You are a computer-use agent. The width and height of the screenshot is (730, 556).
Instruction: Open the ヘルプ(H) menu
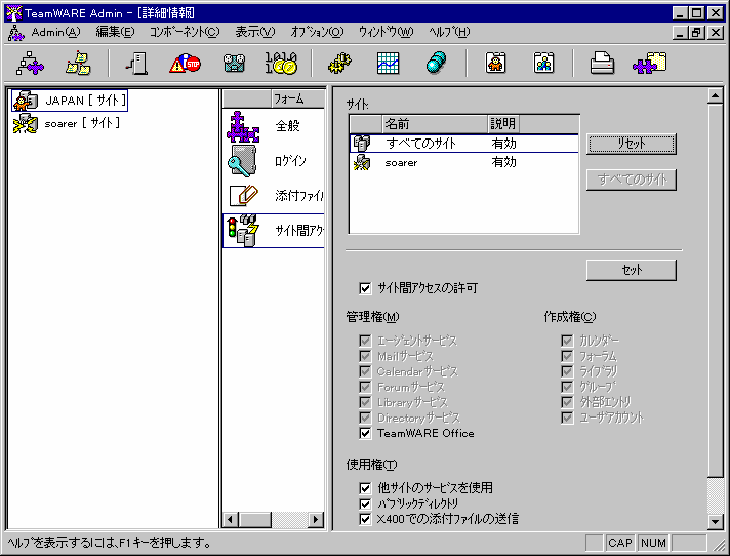click(450, 32)
